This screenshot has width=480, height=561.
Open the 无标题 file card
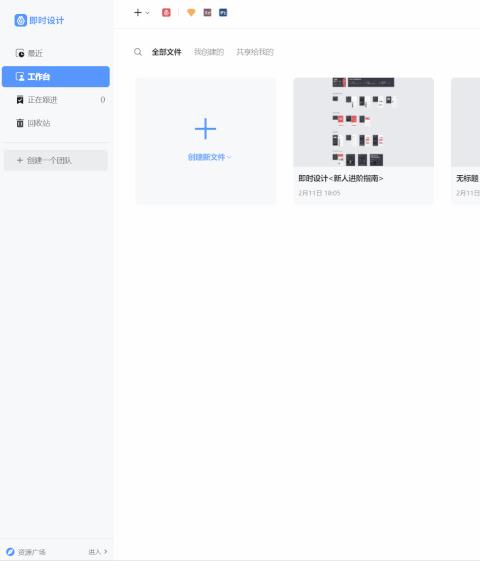tap(466, 141)
